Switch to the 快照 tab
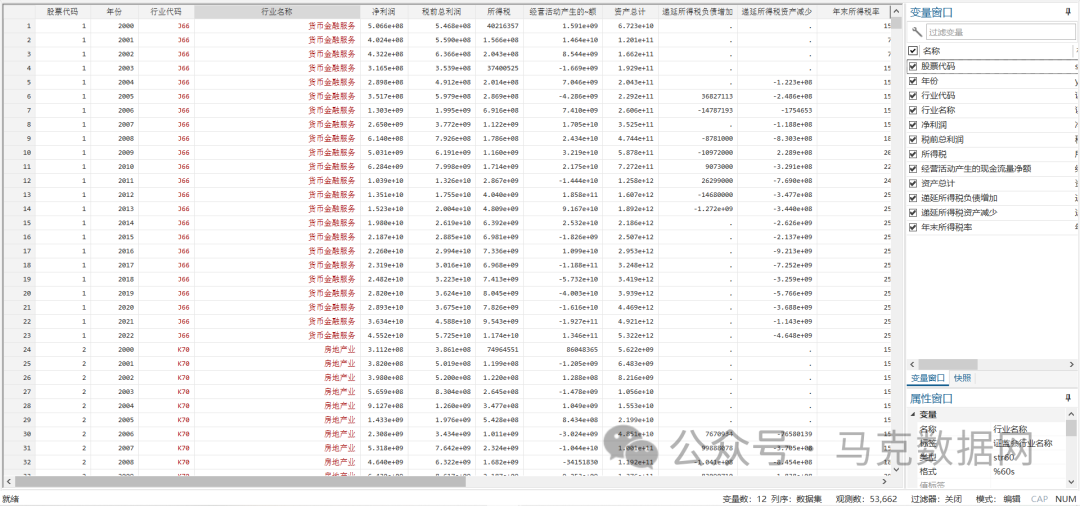This screenshot has height=506, width=1080. click(962, 378)
